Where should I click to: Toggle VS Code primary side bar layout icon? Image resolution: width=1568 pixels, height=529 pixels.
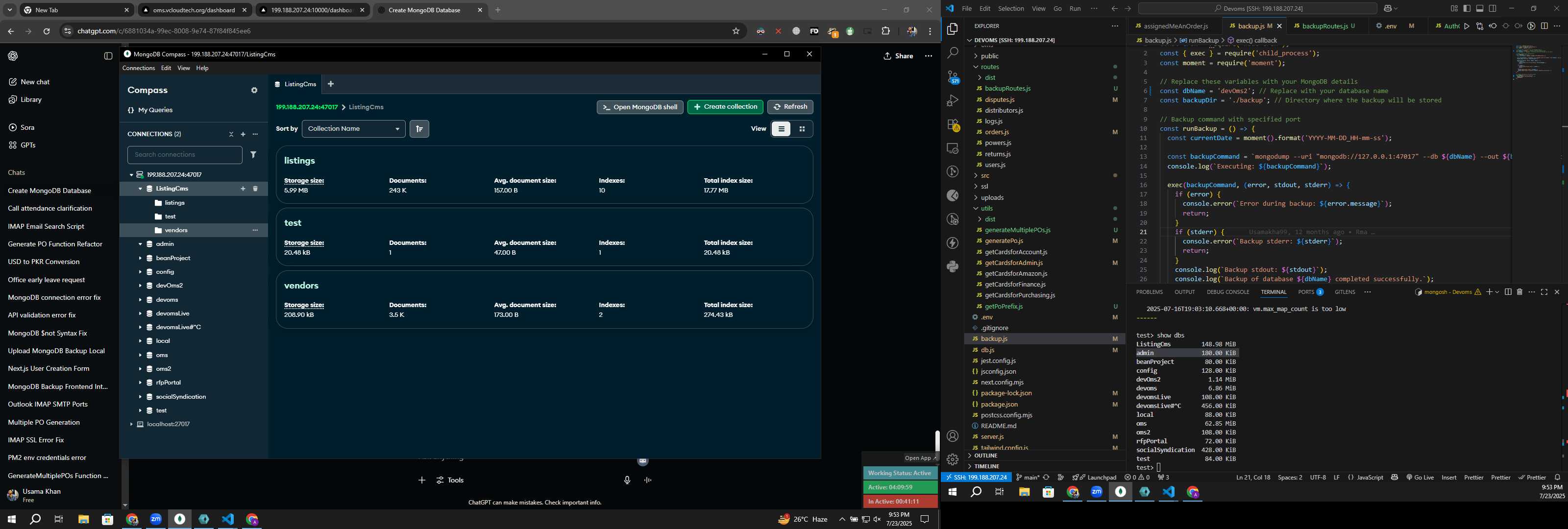[x=1467, y=8]
